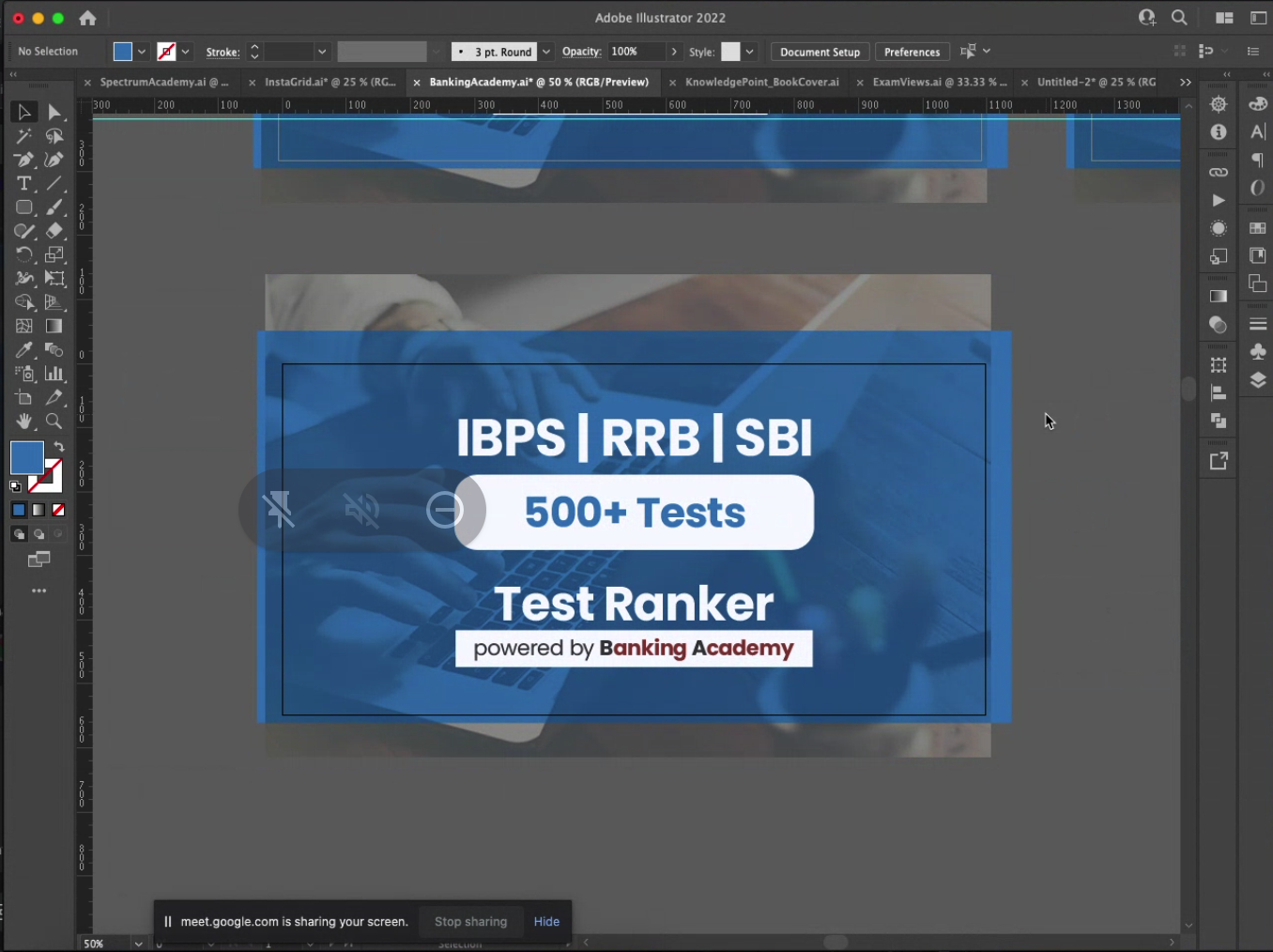Enable Draw Normal mode
1273x952 pixels.
[x=19, y=534]
